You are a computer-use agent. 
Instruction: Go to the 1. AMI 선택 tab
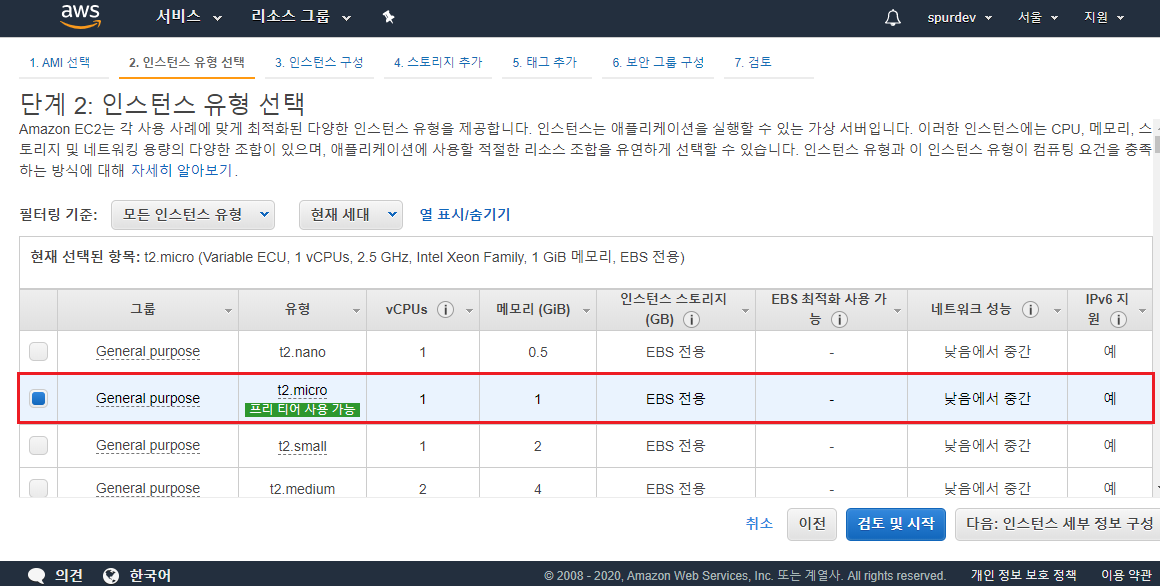click(x=59, y=63)
